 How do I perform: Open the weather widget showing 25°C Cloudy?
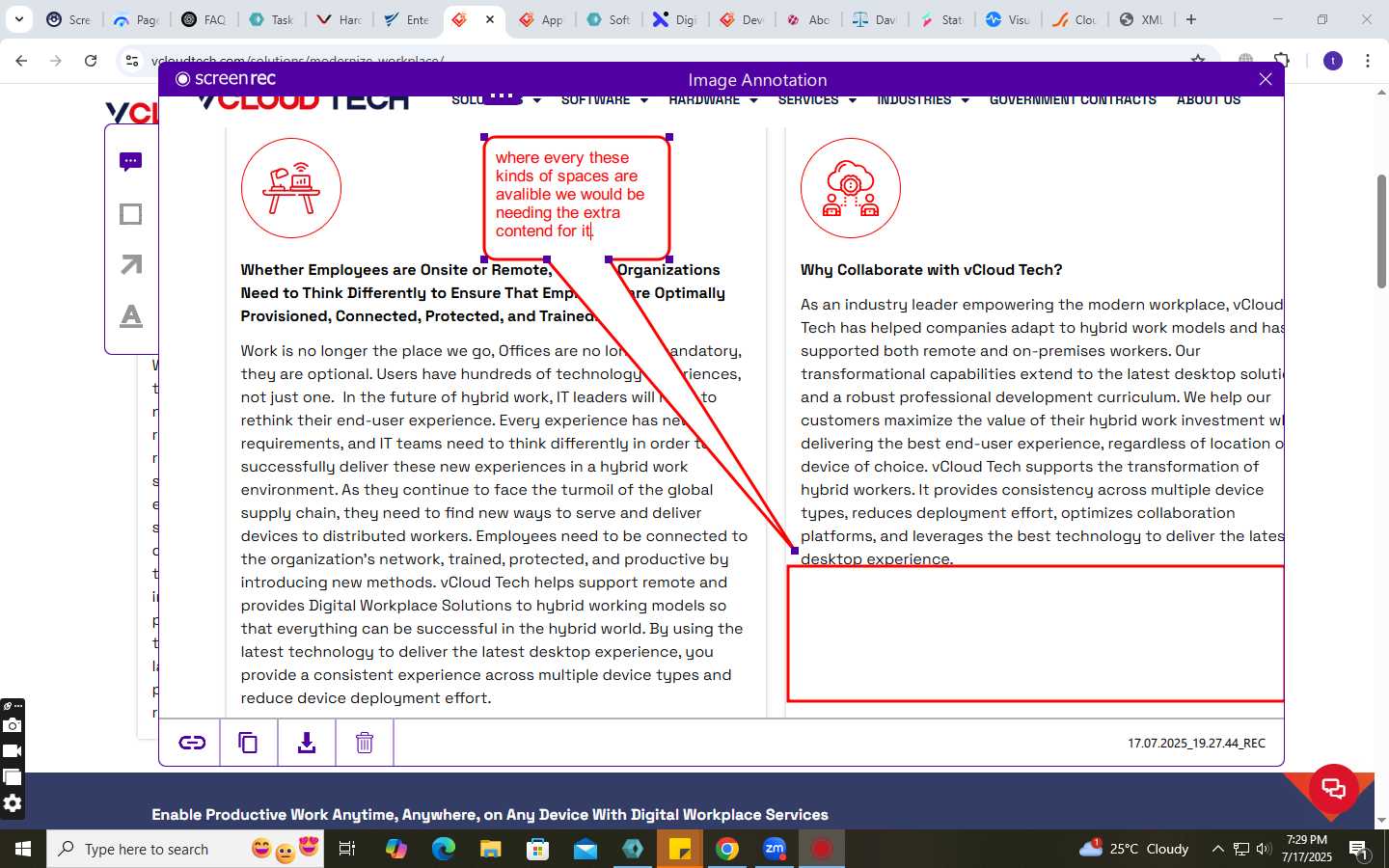point(1134,849)
